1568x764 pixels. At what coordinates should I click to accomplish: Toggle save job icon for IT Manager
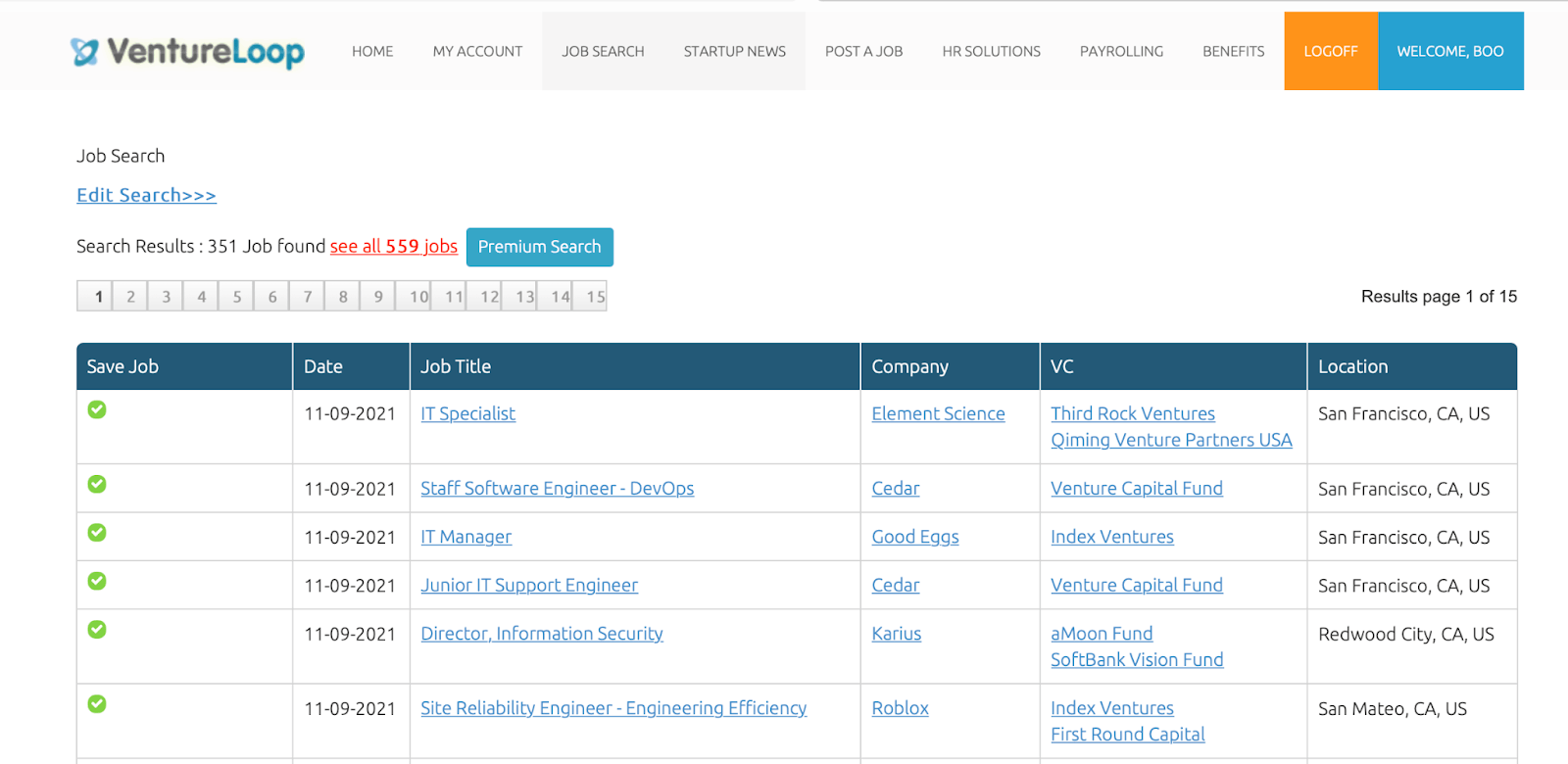[97, 532]
